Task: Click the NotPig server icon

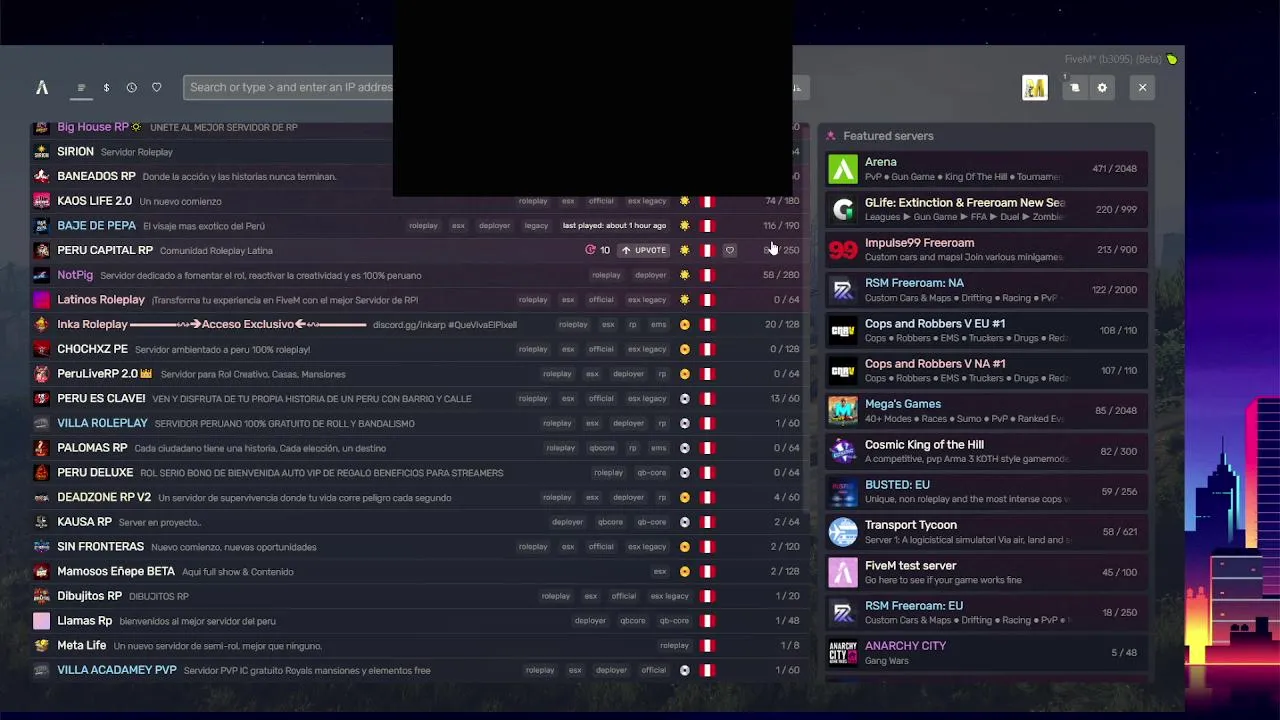Action: point(41,275)
